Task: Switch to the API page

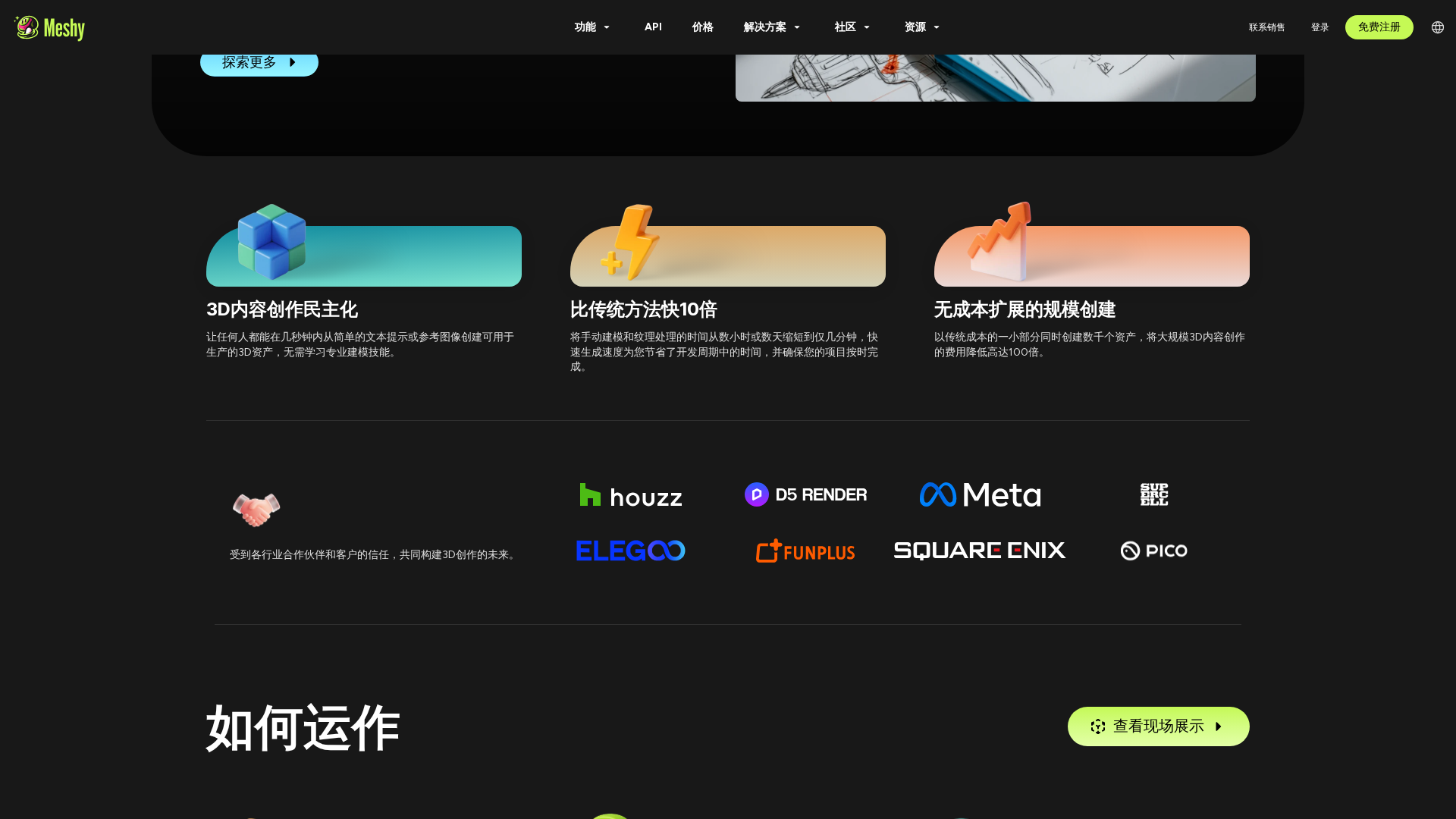Action: point(653,27)
